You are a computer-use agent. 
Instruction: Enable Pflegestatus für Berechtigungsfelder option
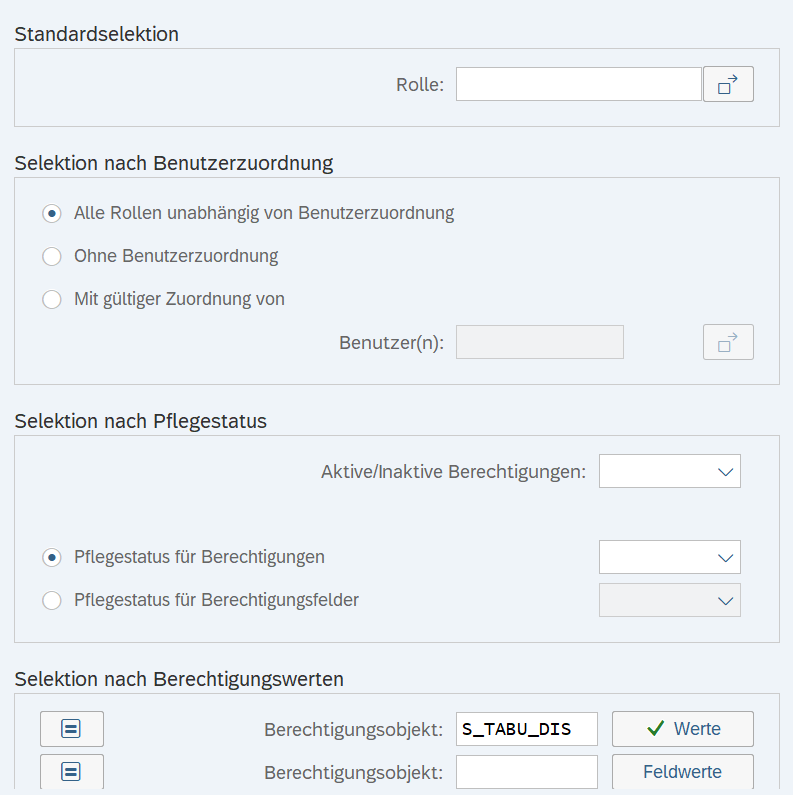tap(52, 601)
